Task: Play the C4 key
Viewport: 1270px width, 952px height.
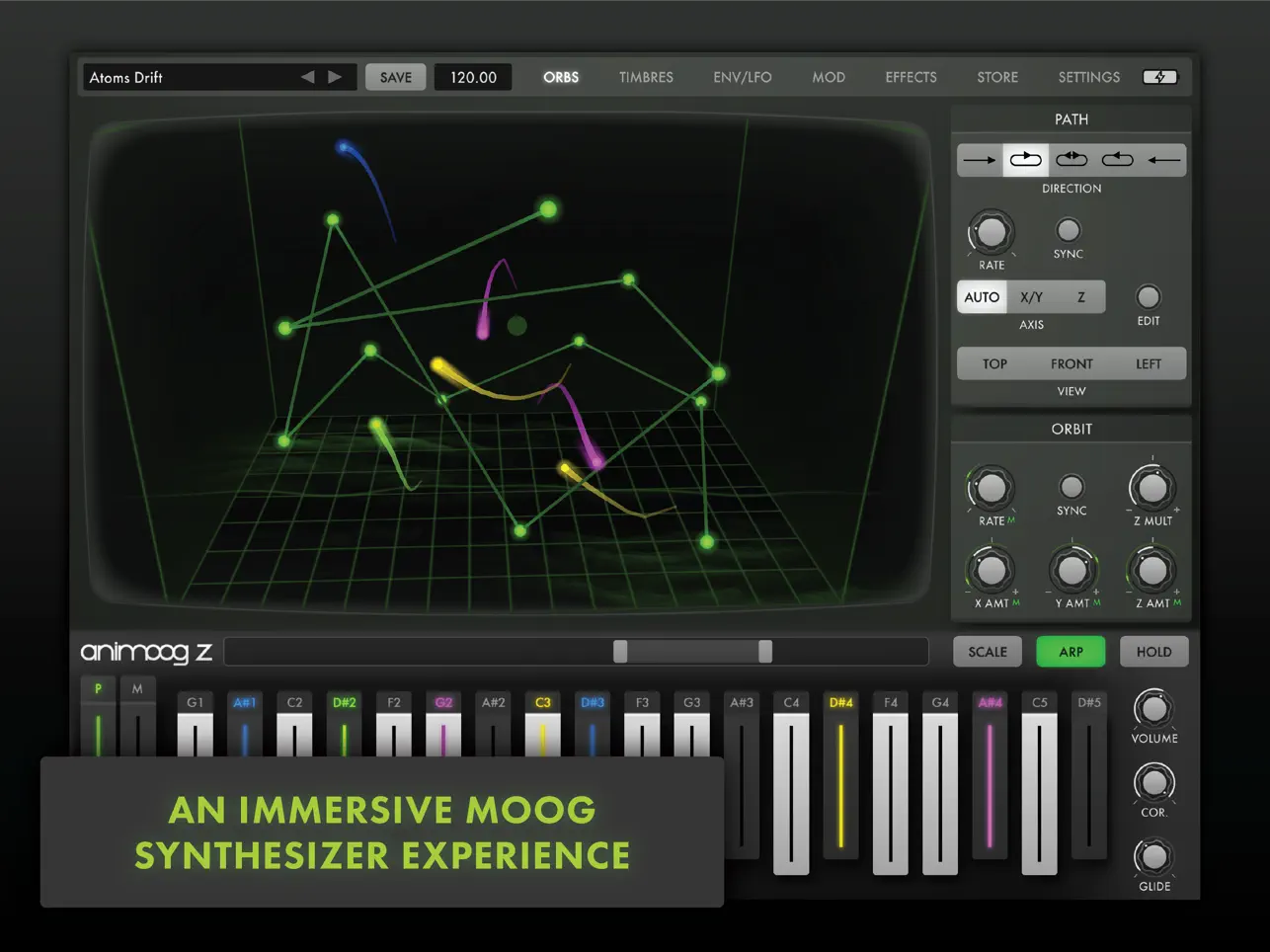Action: 791,783
